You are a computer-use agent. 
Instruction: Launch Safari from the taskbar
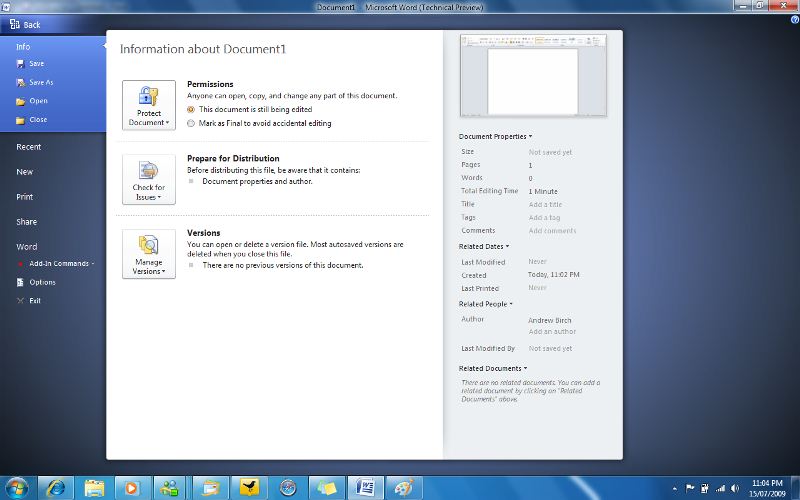click(288, 488)
